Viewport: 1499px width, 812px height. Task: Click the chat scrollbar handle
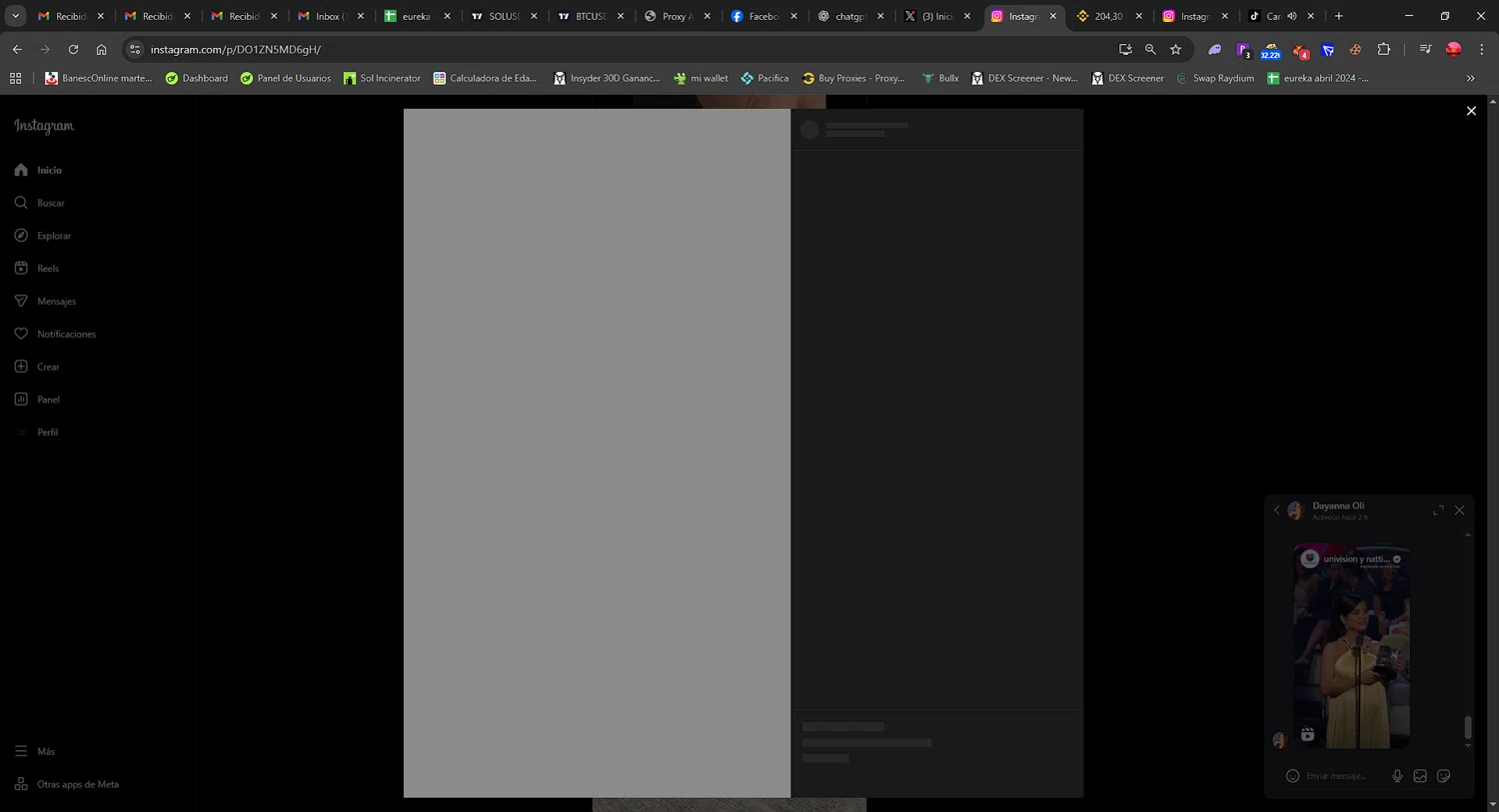1468,727
